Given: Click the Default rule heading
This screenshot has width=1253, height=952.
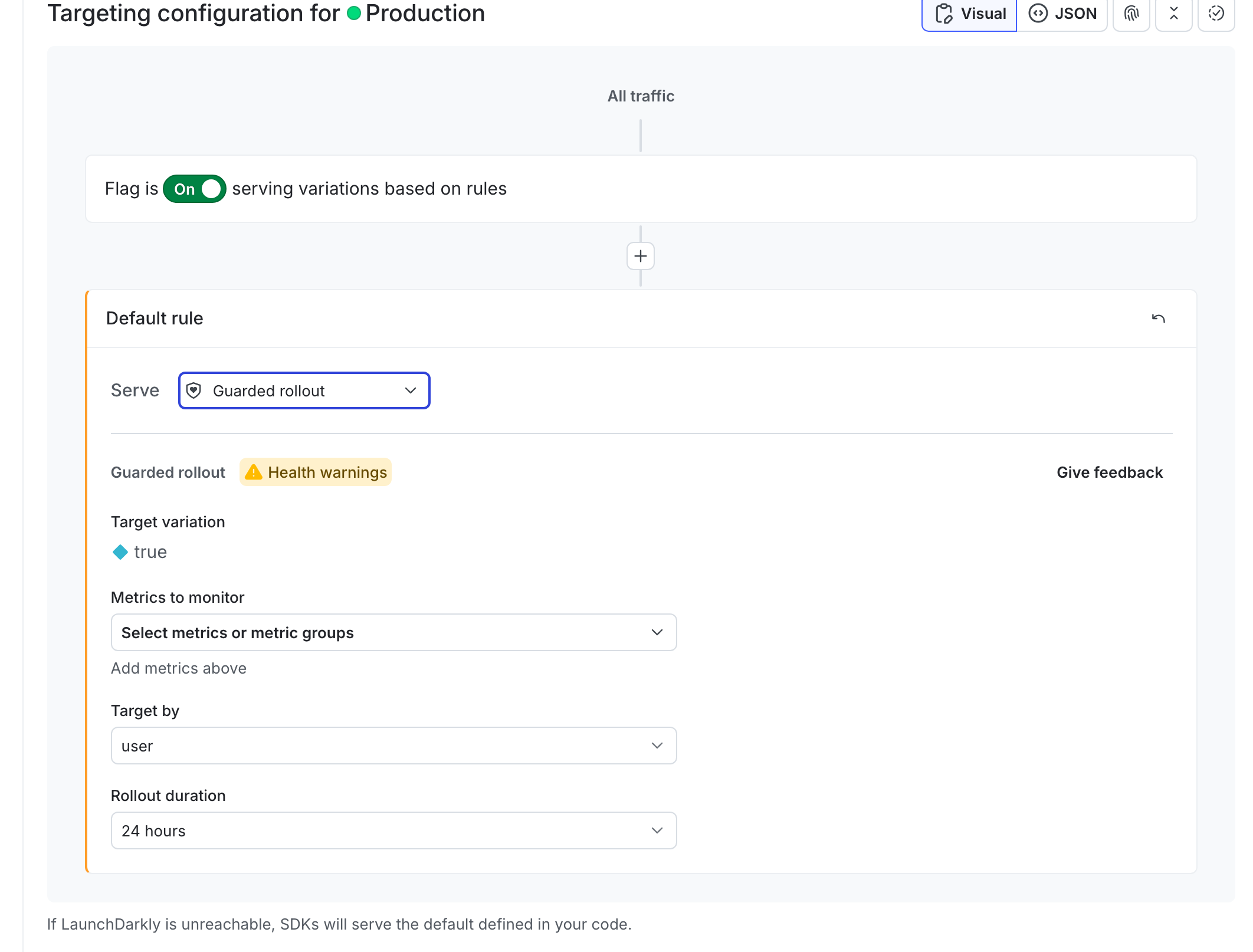Looking at the screenshot, I should (x=155, y=319).
